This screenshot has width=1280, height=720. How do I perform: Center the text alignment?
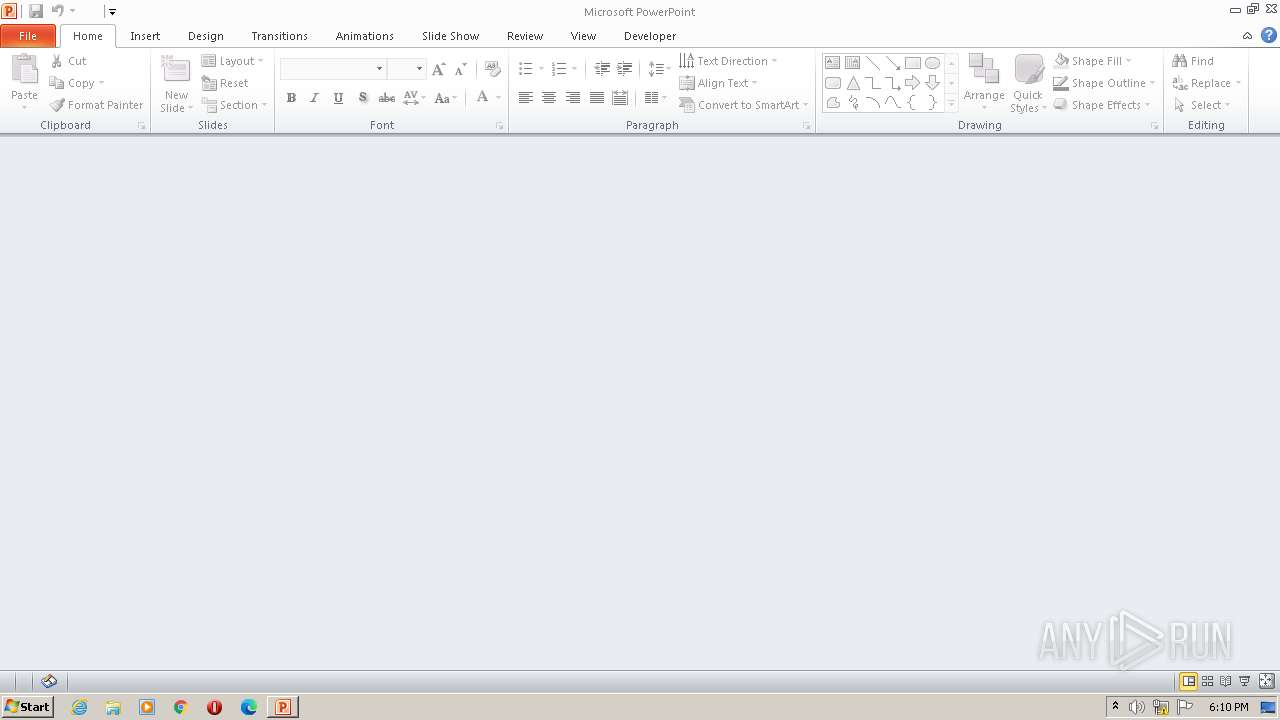click(x=549, y=98)
